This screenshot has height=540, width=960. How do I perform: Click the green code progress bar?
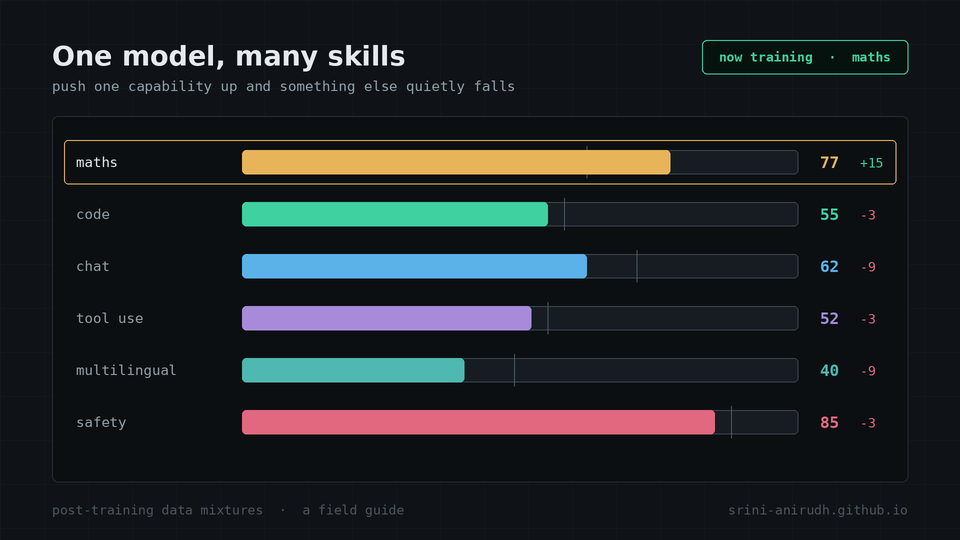click(395, 214)
